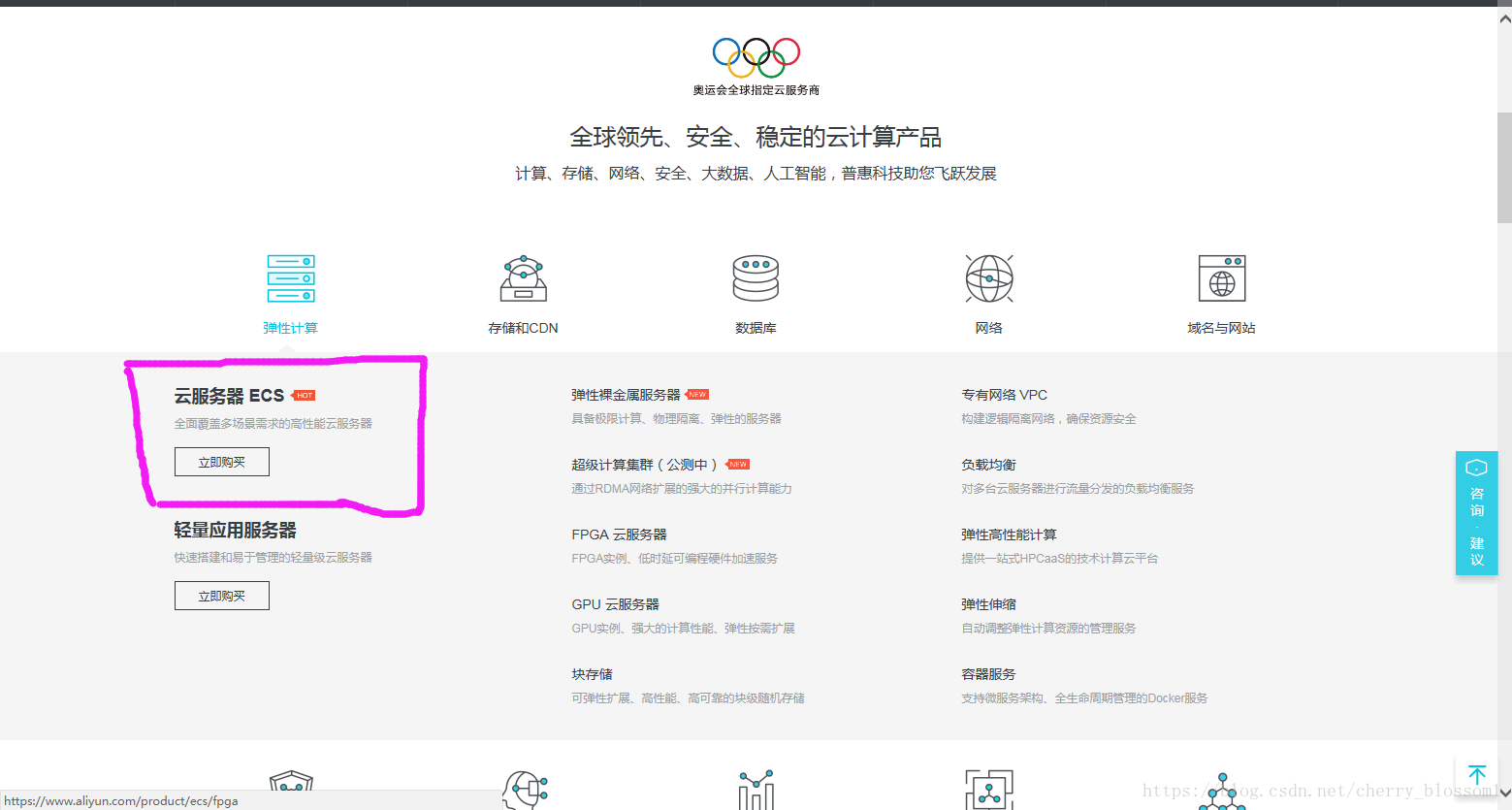Screen dimensions: 1512x810
Task: Open the 存储和CDN category icon
Action: tap(524, 278)
